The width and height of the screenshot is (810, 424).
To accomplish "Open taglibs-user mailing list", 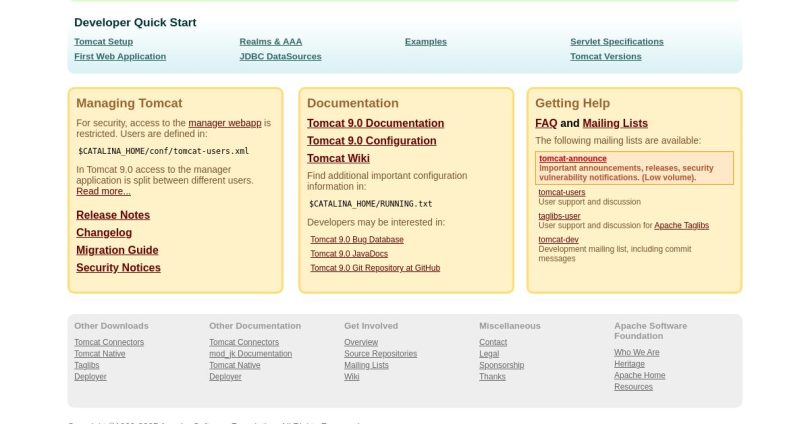I will [x=559, y=216].
